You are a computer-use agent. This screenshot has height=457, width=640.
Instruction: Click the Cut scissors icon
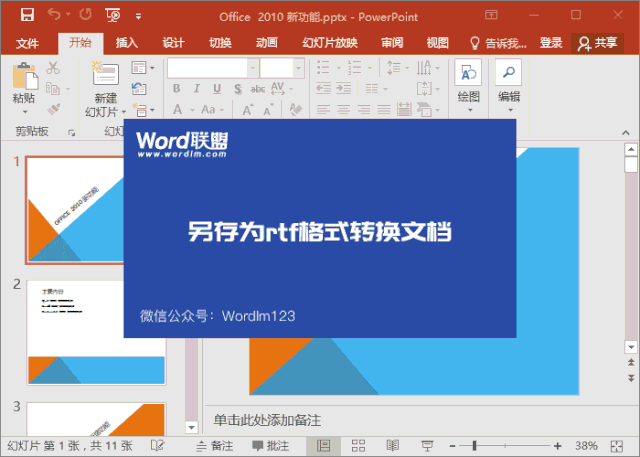[53, 67]
